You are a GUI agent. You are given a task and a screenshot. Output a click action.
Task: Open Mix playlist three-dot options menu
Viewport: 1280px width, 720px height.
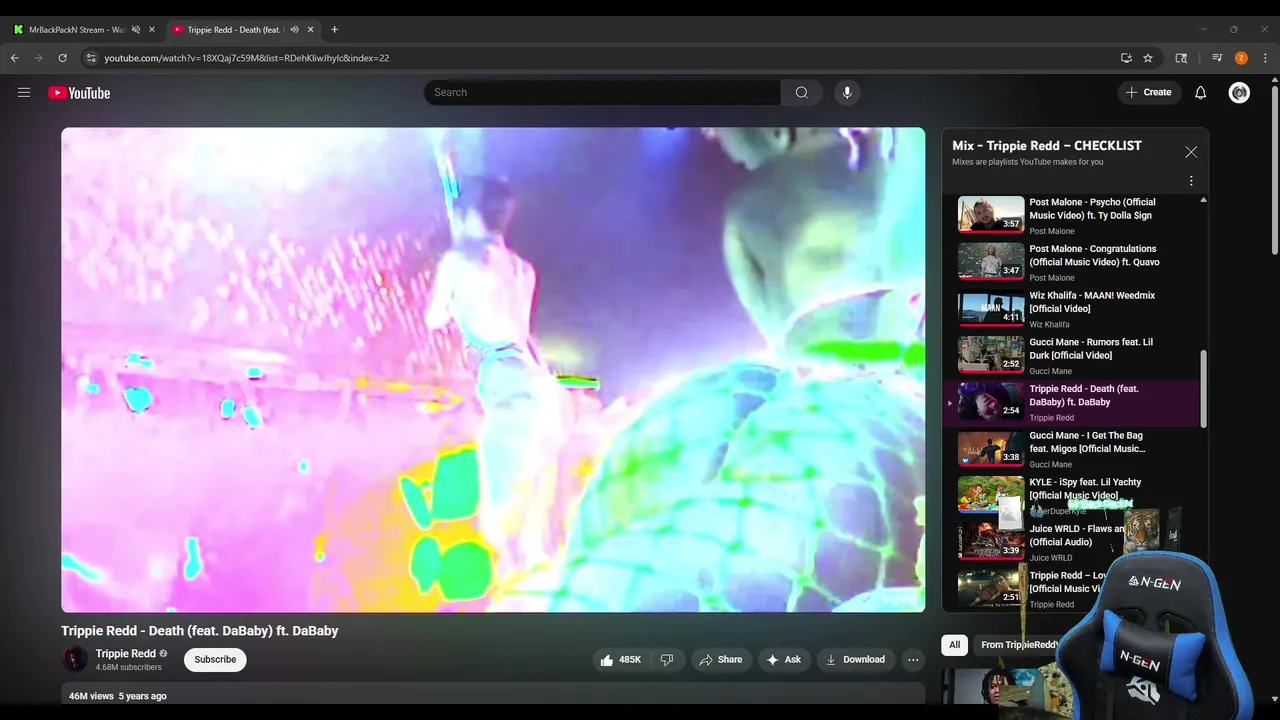1191,181
